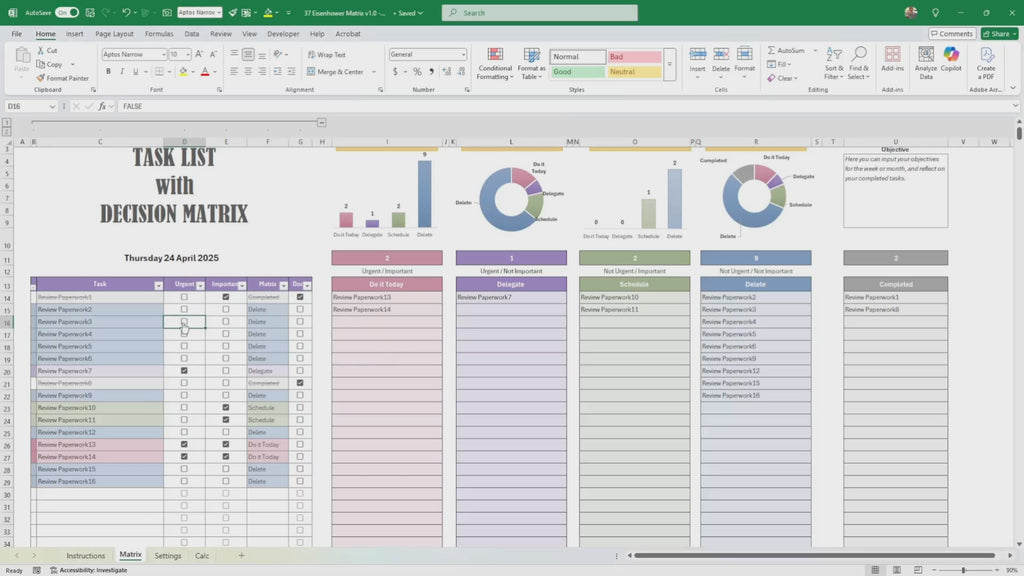1024x576 pixels.
Task: Open the General number format dropdown
Action: 462,55
